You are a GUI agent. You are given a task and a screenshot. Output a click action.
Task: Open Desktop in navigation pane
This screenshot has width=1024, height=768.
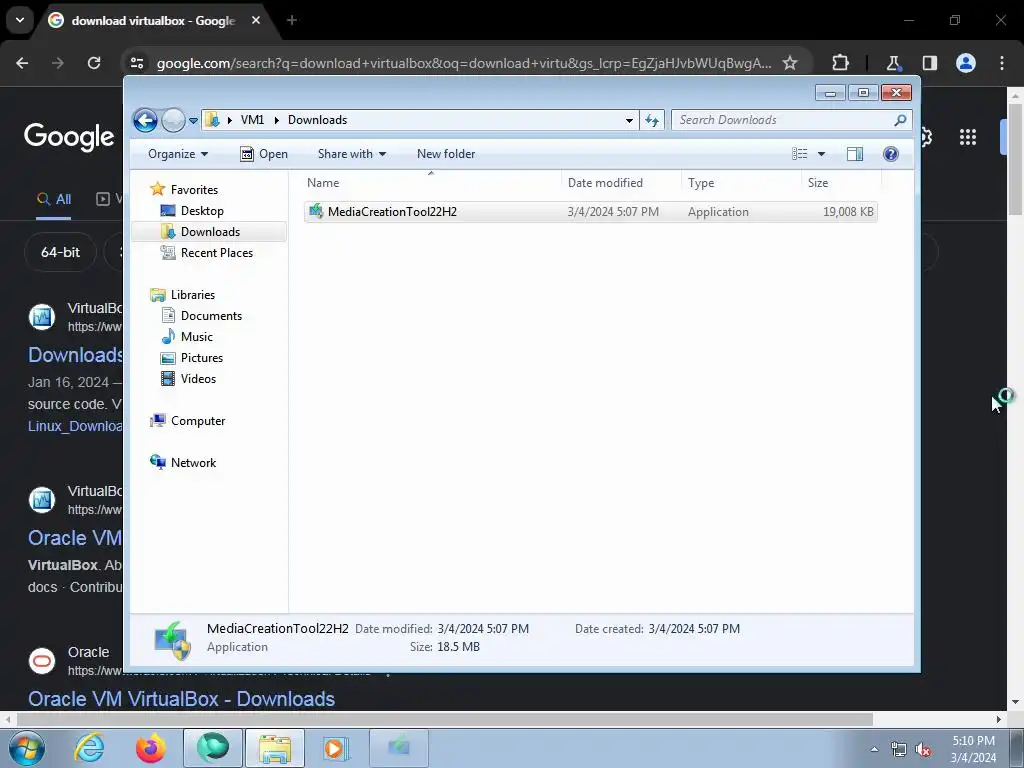click(202, 211)
